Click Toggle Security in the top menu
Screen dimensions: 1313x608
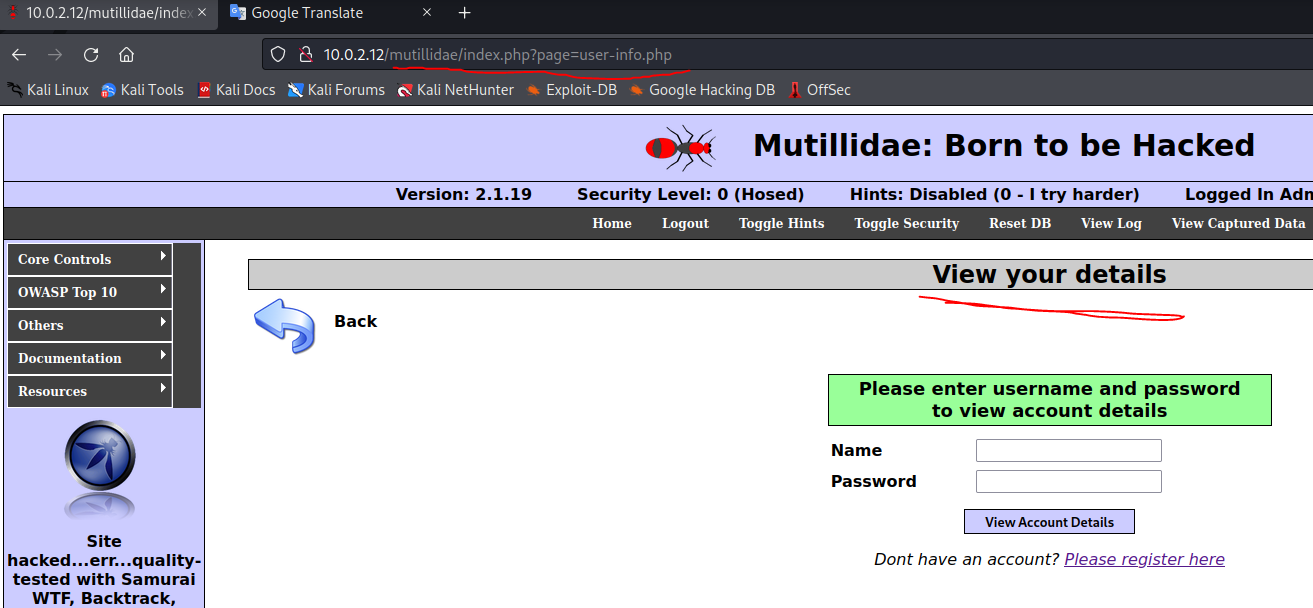(x=907, y=224)
